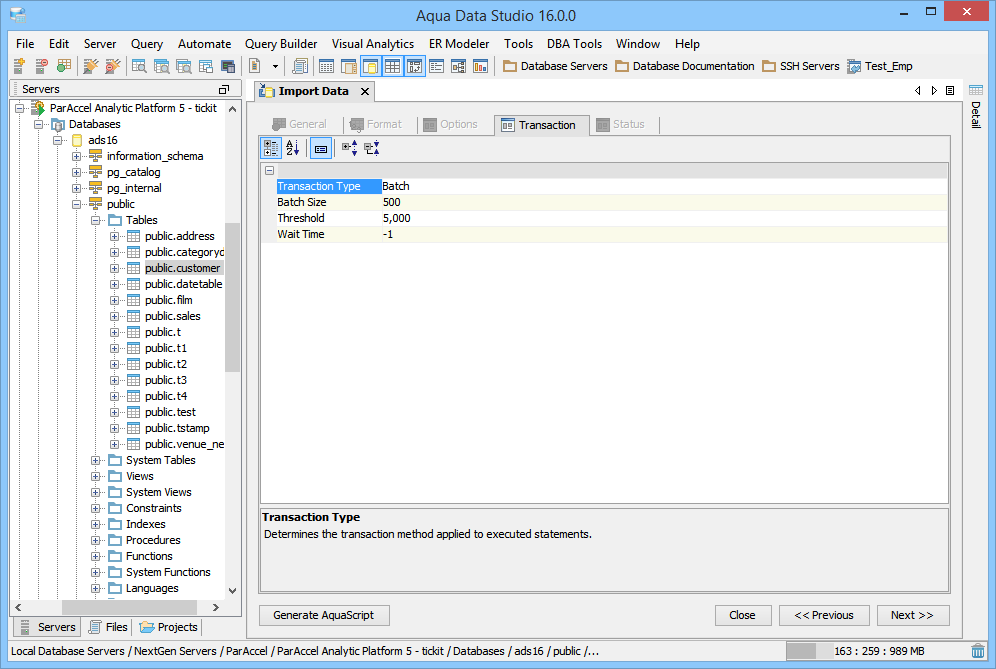This screenshot has height=669, width=996.
Task: Toggle the highlighted grid table toolbar button
Action: click(x=393, y=66)
